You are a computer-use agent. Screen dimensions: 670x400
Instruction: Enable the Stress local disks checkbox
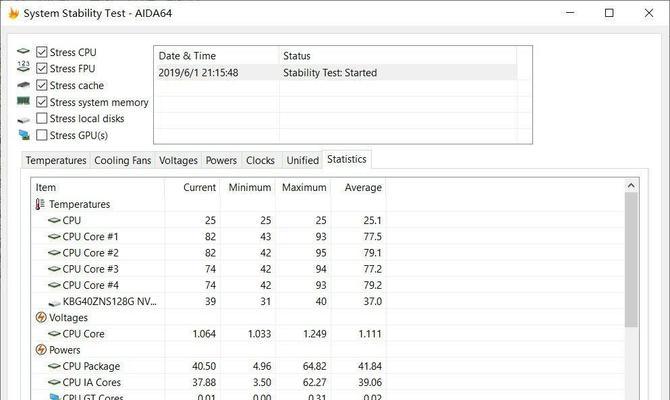41,118
